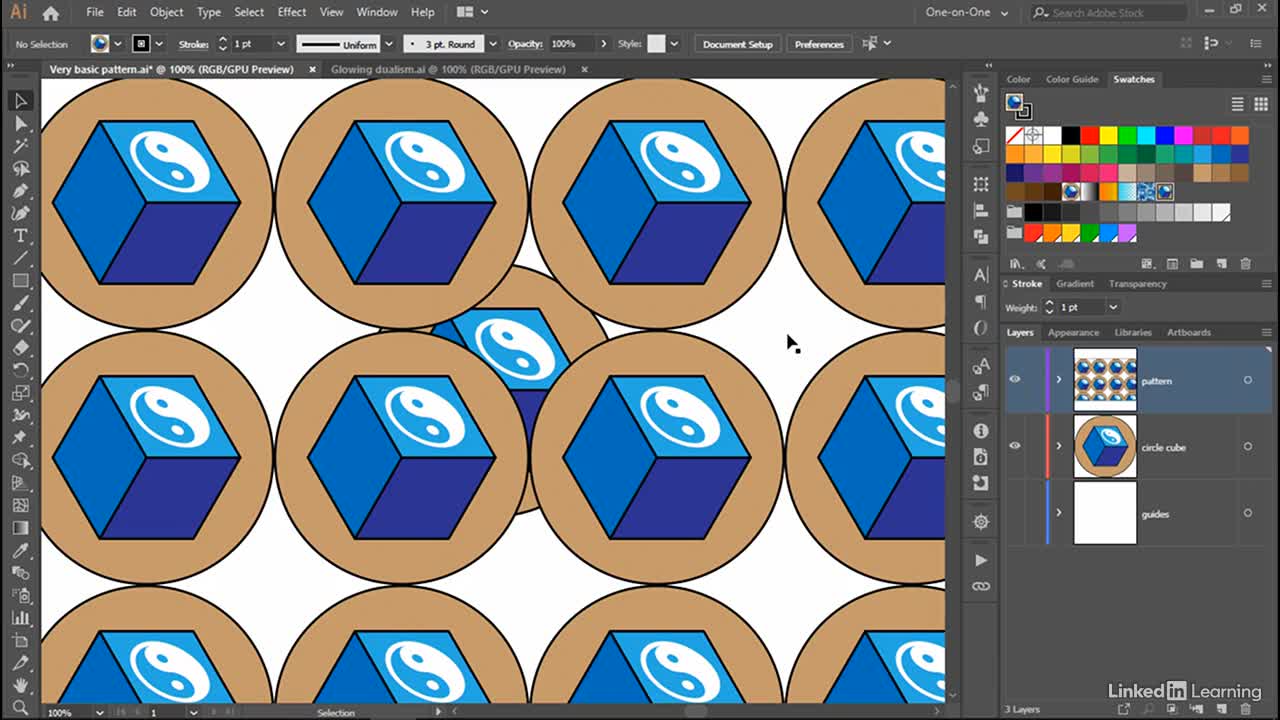
Task: Open the Object menu
Action: pos(166,12)
